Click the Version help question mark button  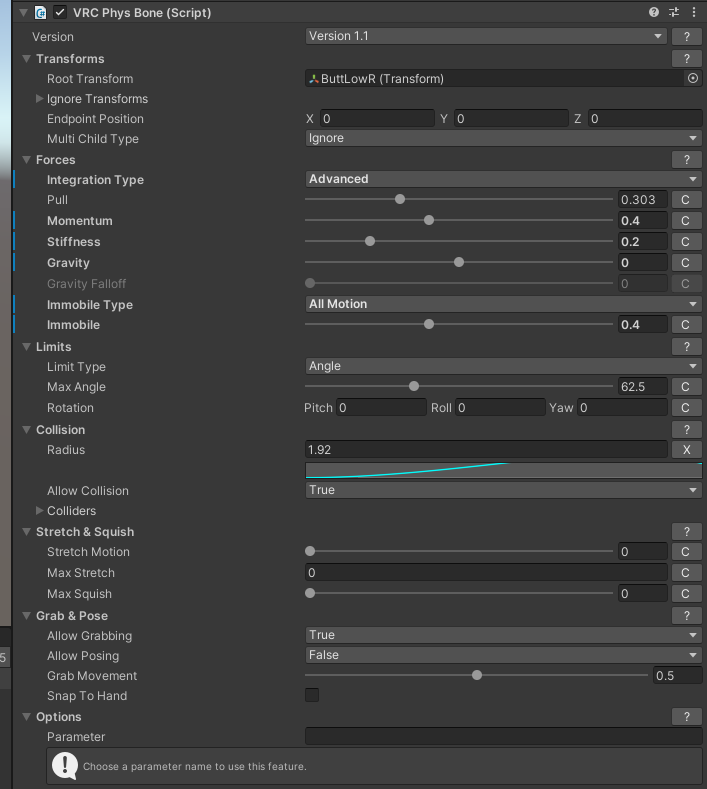(x=686, y=37)
